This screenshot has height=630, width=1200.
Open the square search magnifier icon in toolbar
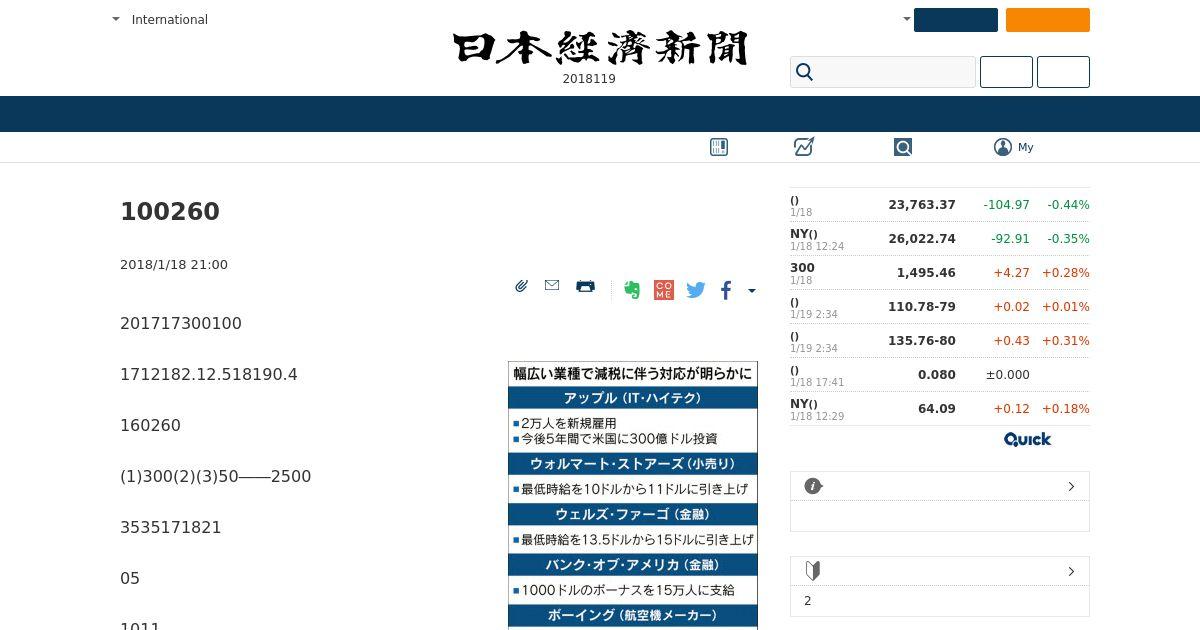[903, 147]
